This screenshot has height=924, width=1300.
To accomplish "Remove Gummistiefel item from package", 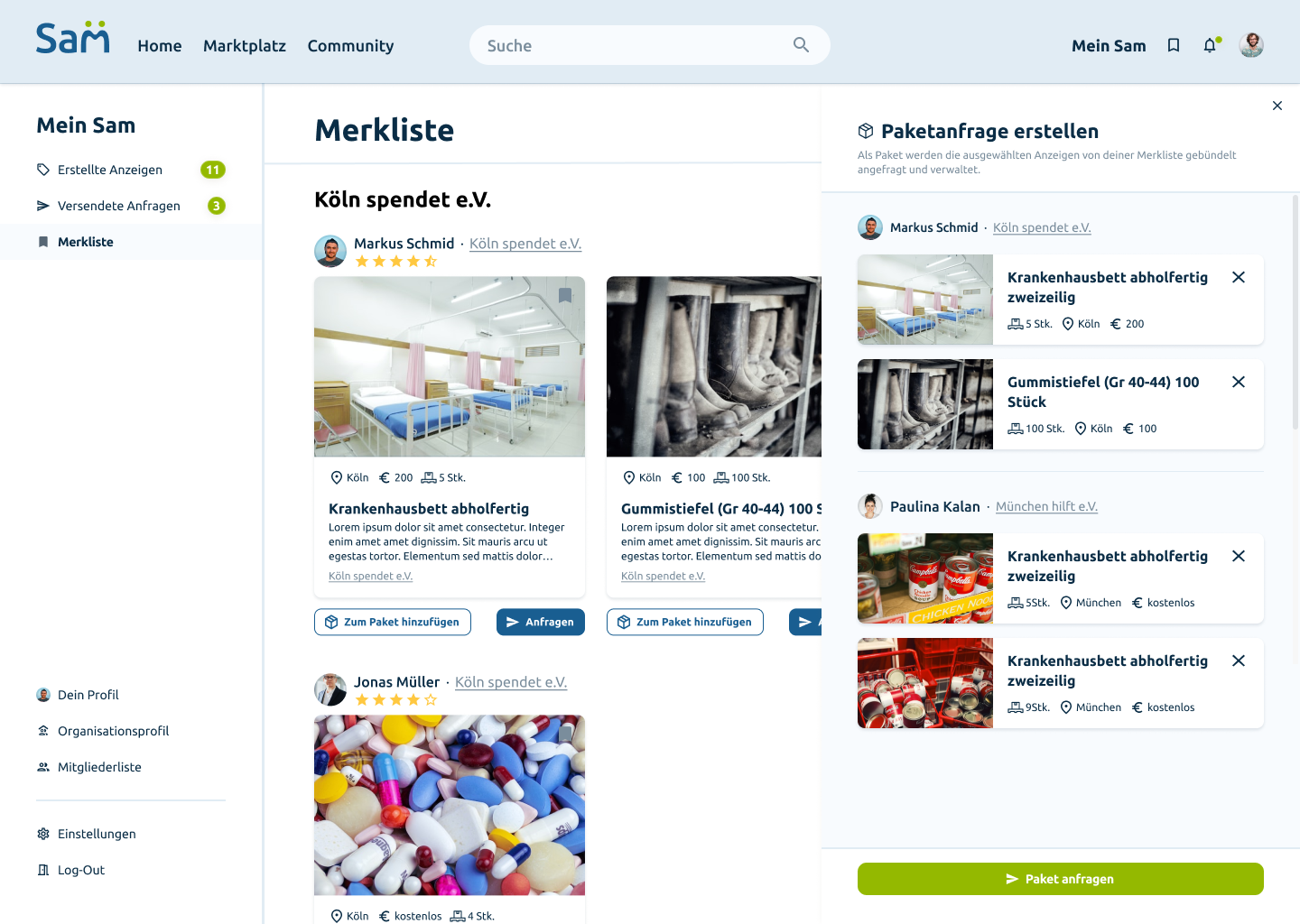I will tap(1239, 382).
